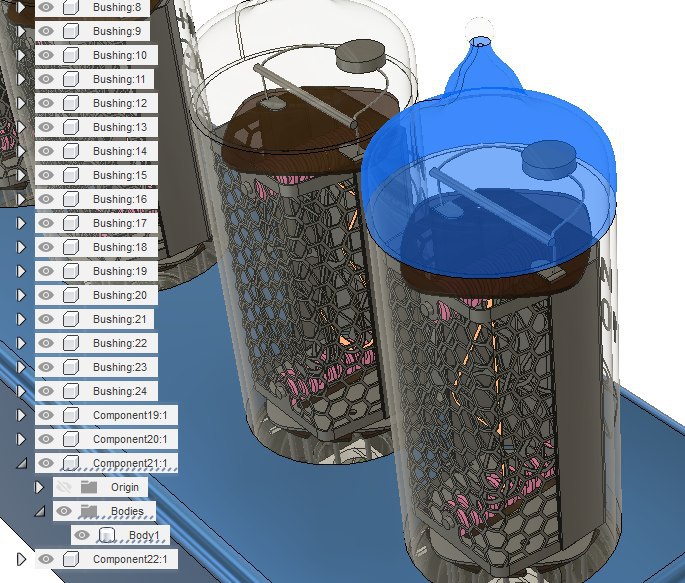
Task: Select the Bushing:19 label
Action: pyautogui.click(x=120, y=271)
